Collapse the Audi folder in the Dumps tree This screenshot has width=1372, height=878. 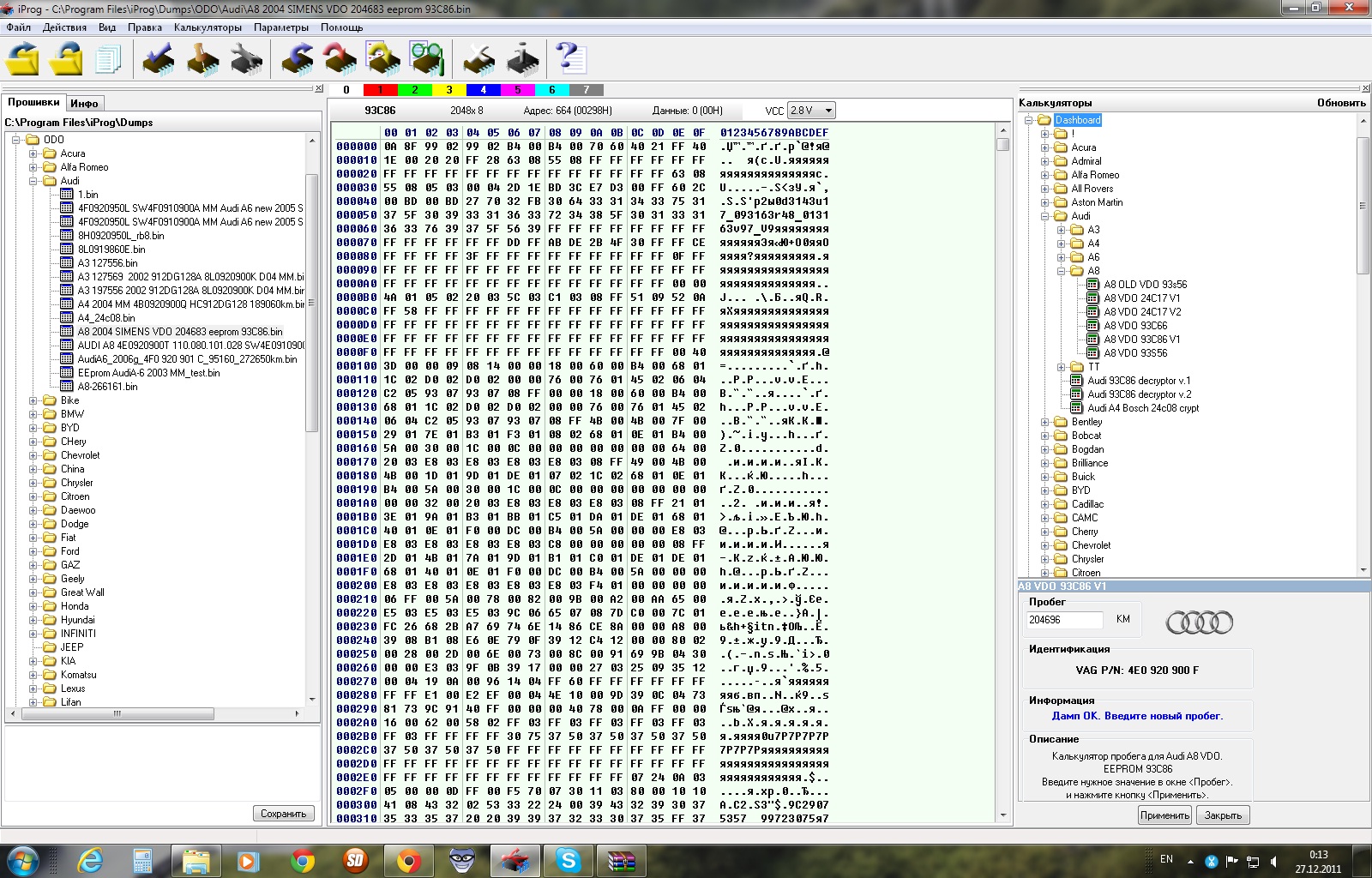tap(33, 181)
